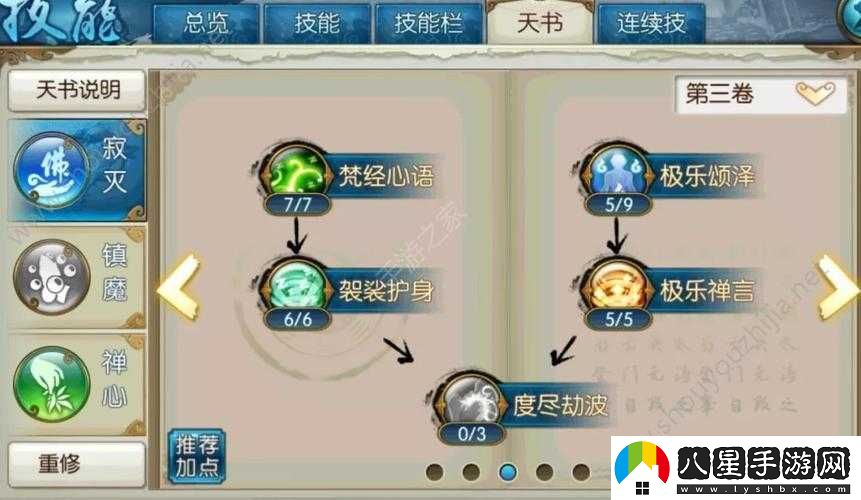Select the 梵经心语 green skill icon
This screenshot has width=861, height=500.
[x=297, y=171]
